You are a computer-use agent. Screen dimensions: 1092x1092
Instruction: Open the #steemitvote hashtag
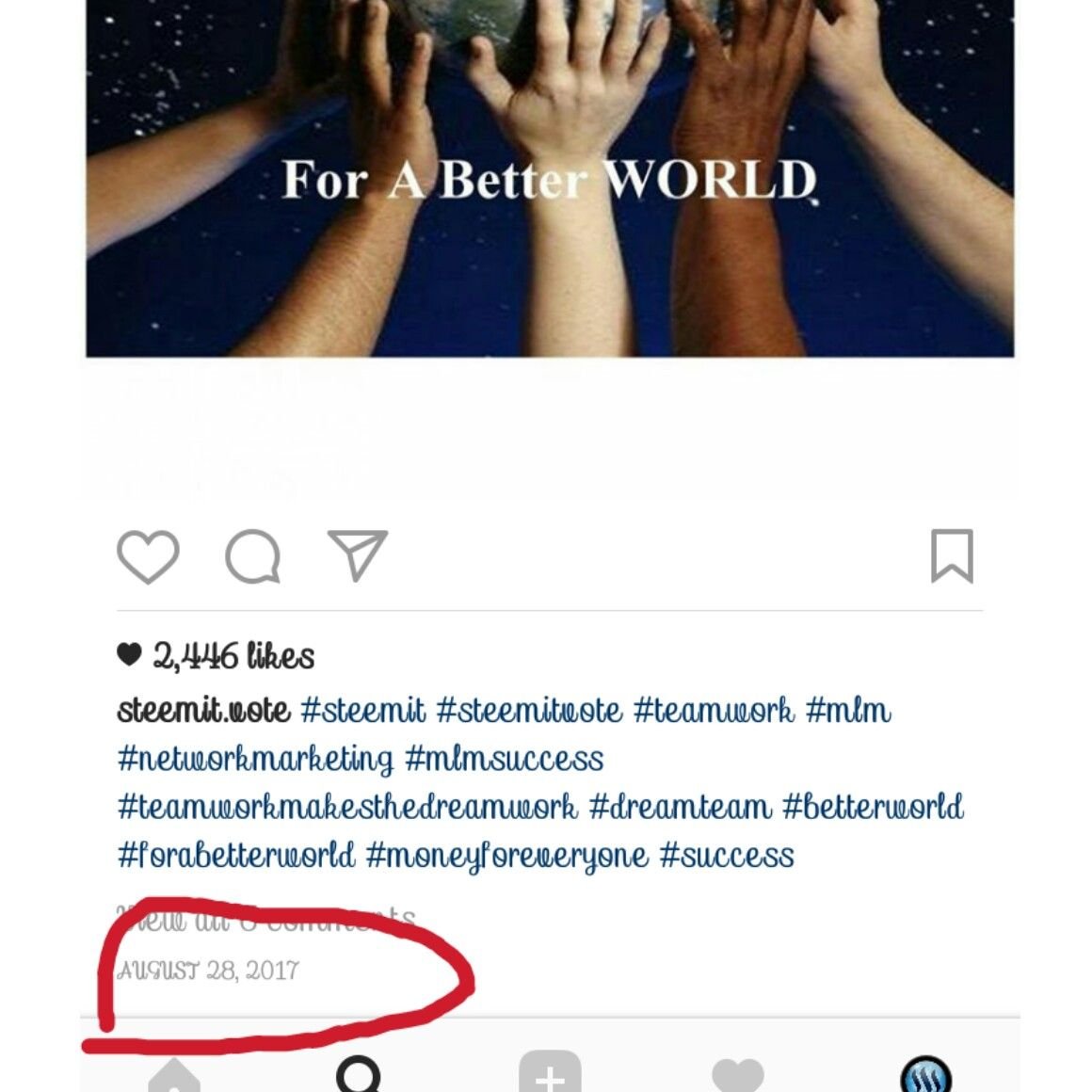(x=529, y=711)
